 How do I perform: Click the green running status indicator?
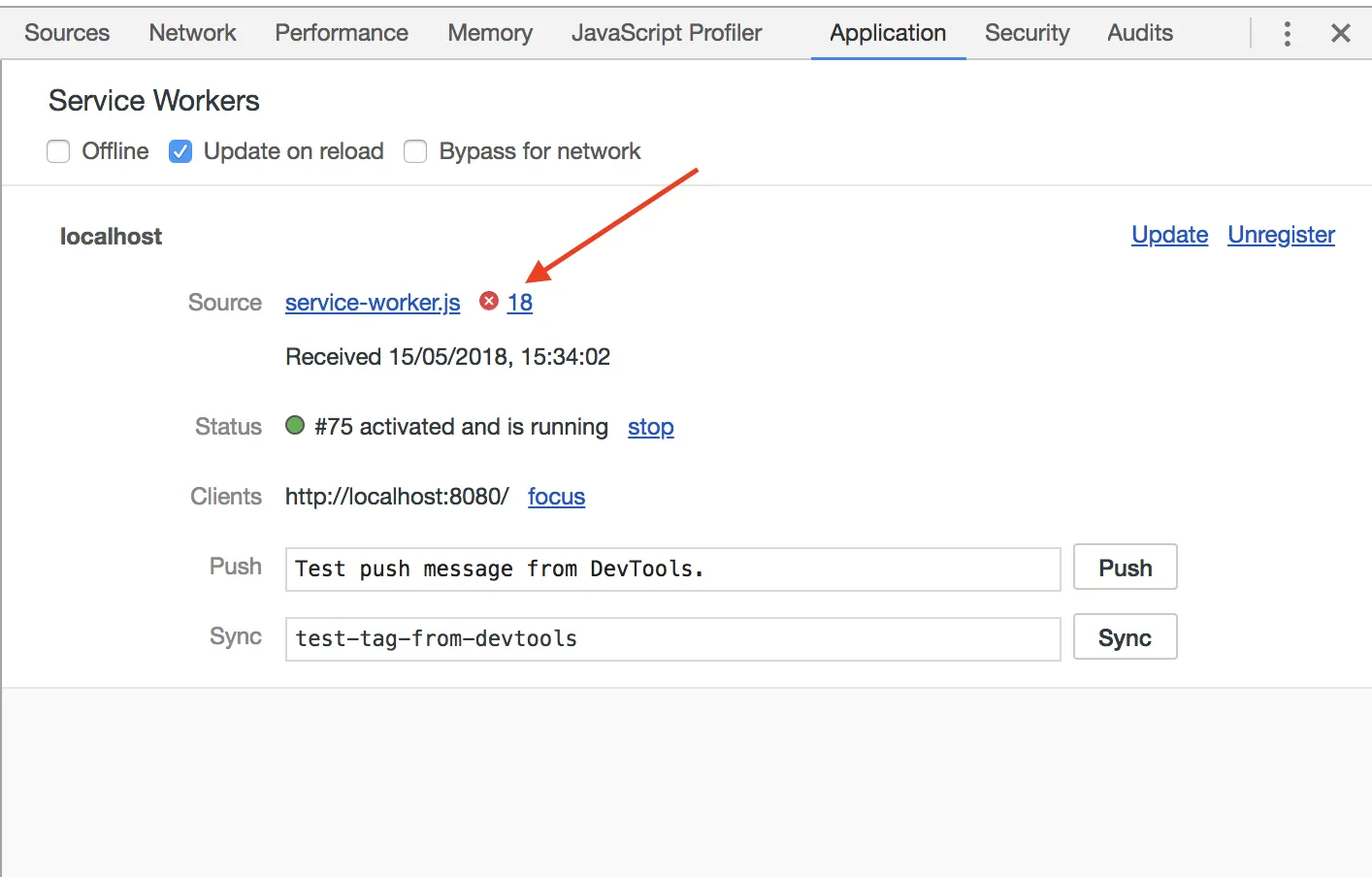coord(295,426)
